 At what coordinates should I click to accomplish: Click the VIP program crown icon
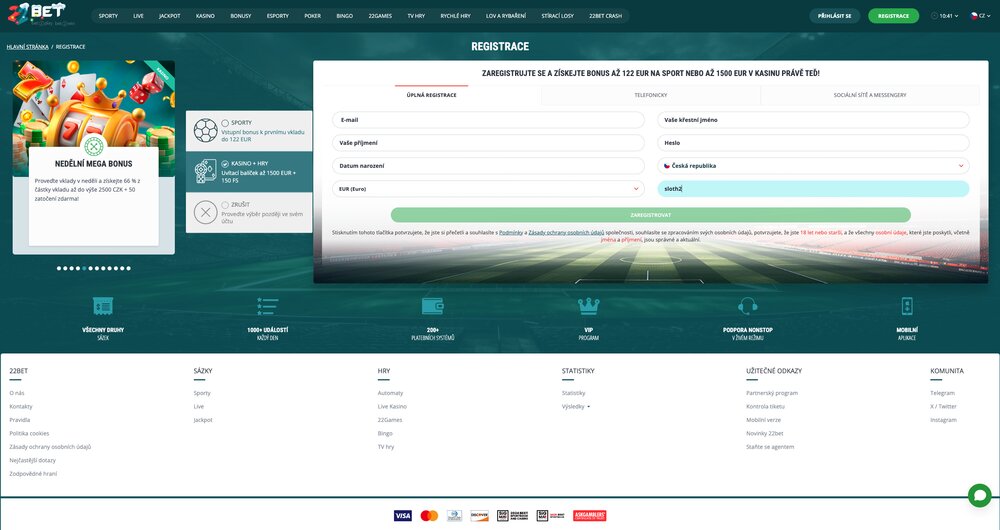point(588,306)
